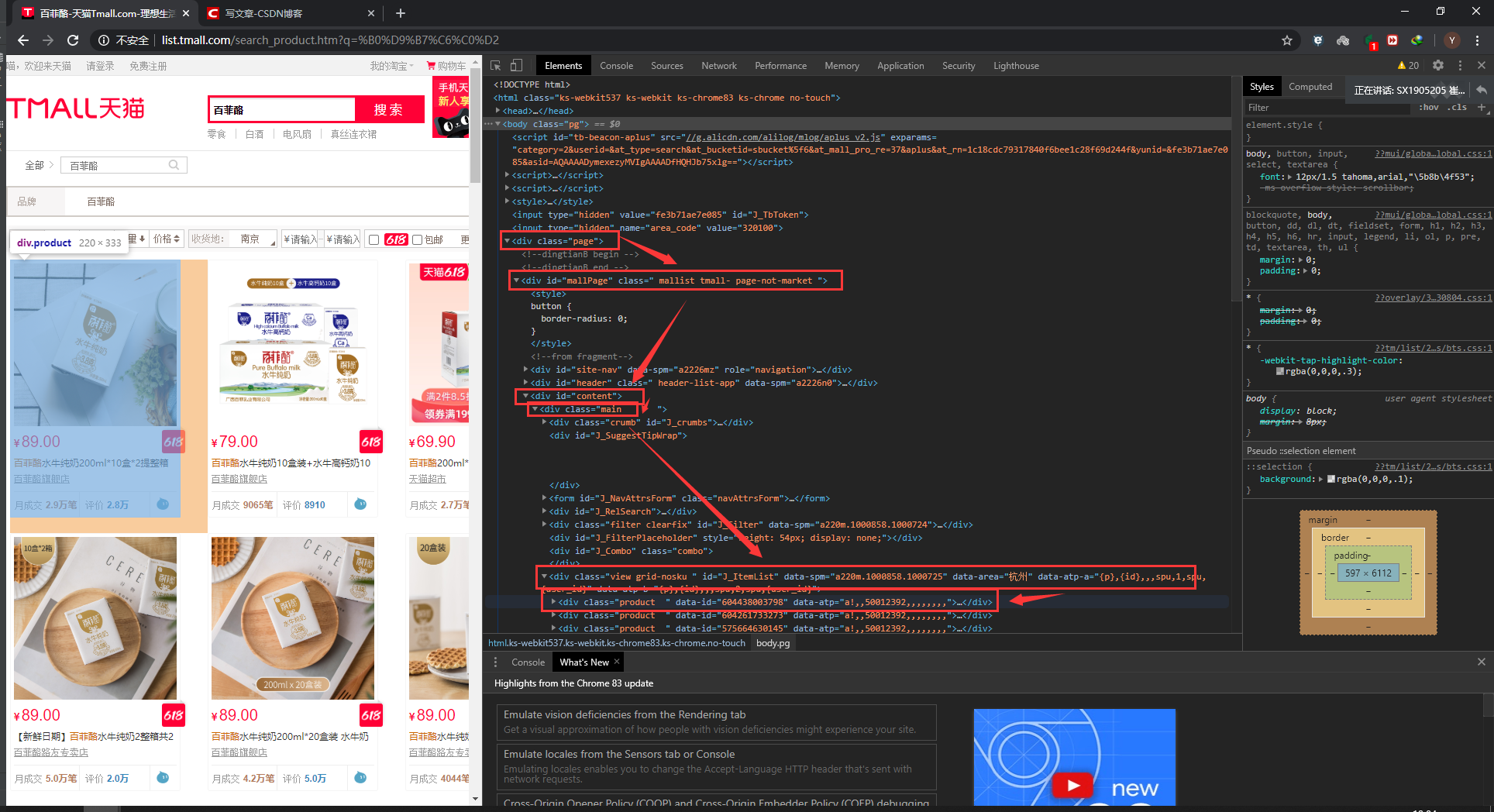Close the DevTools panel
The image size is (1494, 812).
[1482, 66]
